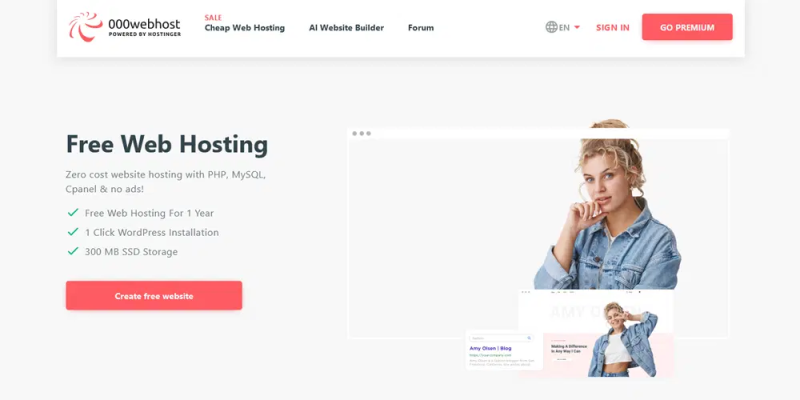Click the Amy Olsen | Blog search result
The image size is (800, 400).
pos(490,348)
